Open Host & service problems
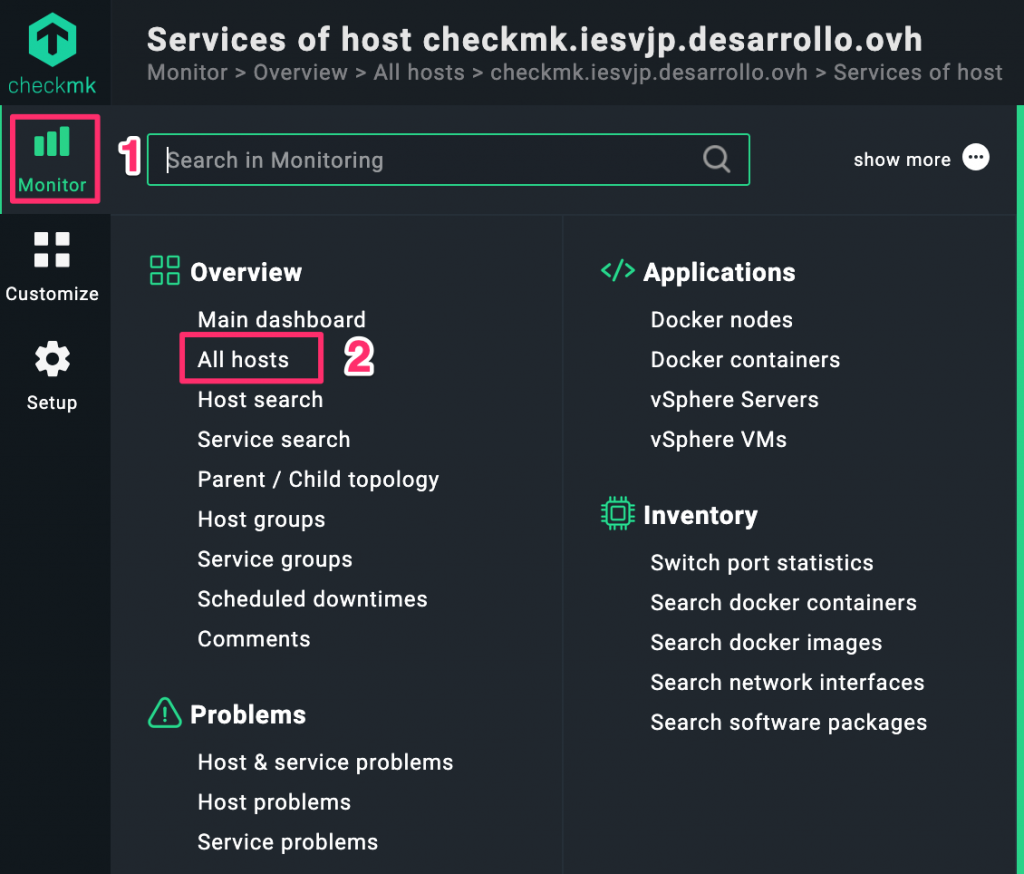This screenshot has width=1024, height=874. tap(325, 763)
